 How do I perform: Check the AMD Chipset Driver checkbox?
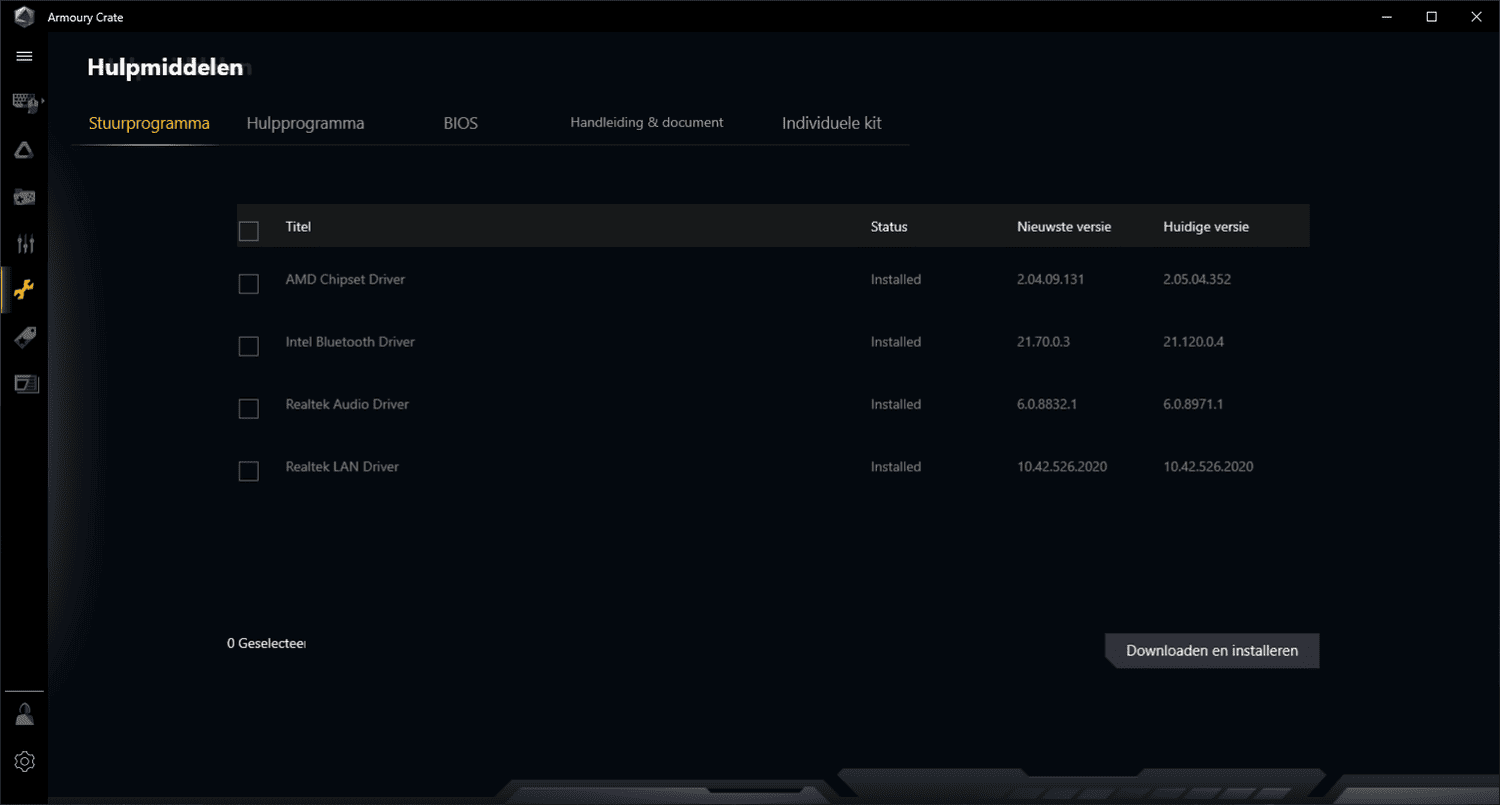pyautogui.click(x=249, y=284)
